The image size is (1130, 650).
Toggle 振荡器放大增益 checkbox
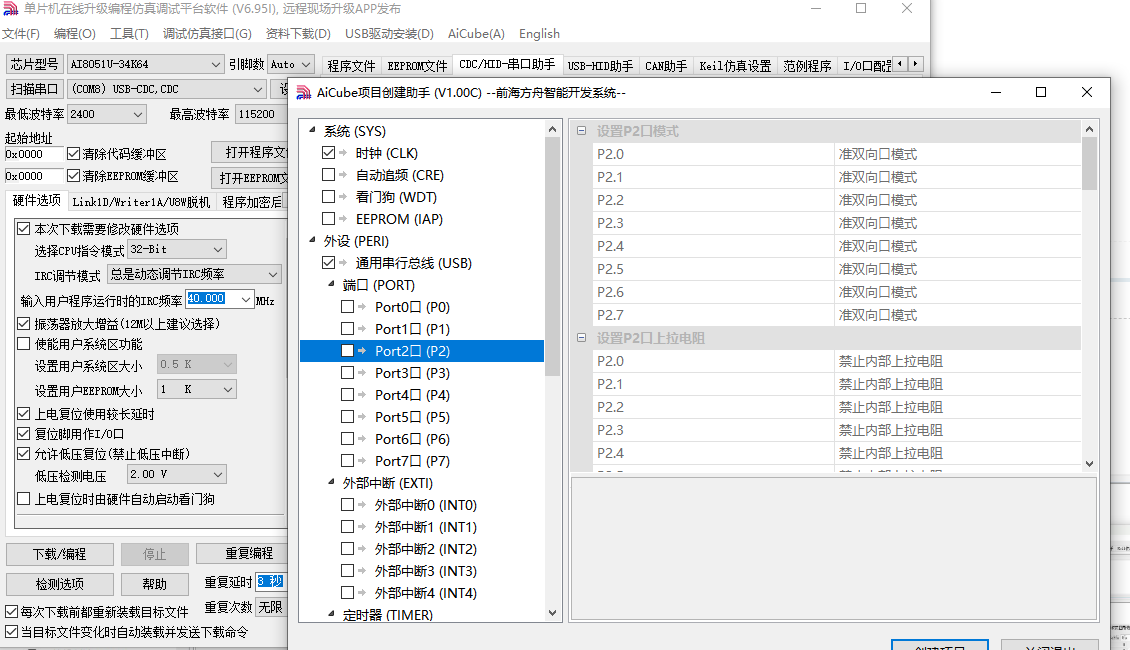(x=24, y=324)
